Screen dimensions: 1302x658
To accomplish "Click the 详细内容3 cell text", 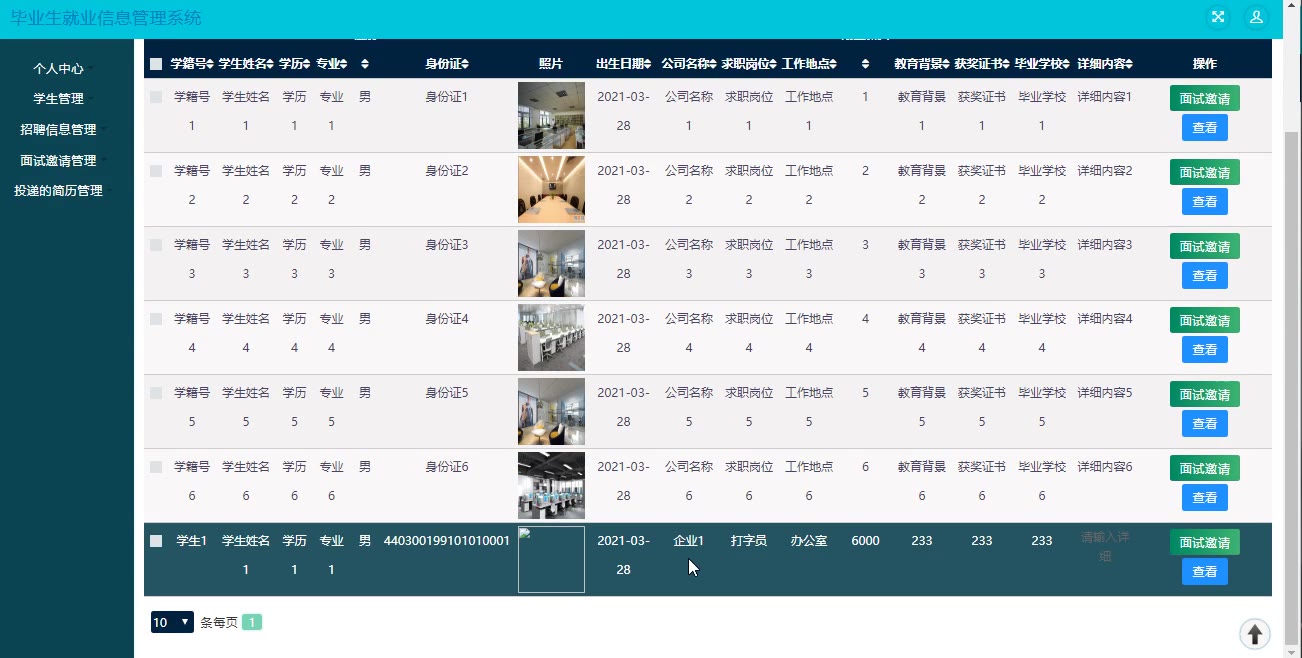I will [x=1105, y=245].
